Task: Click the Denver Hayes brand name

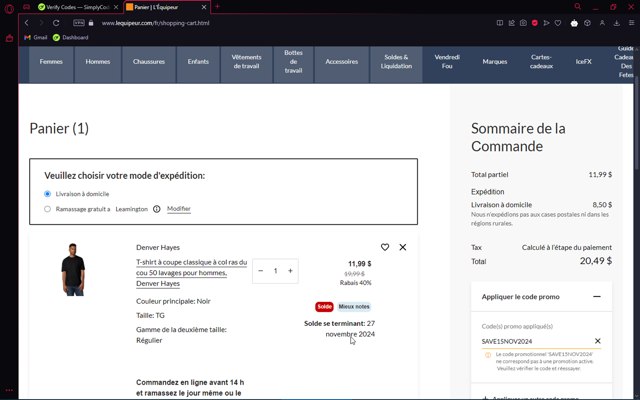Action: tap(158, 247)
